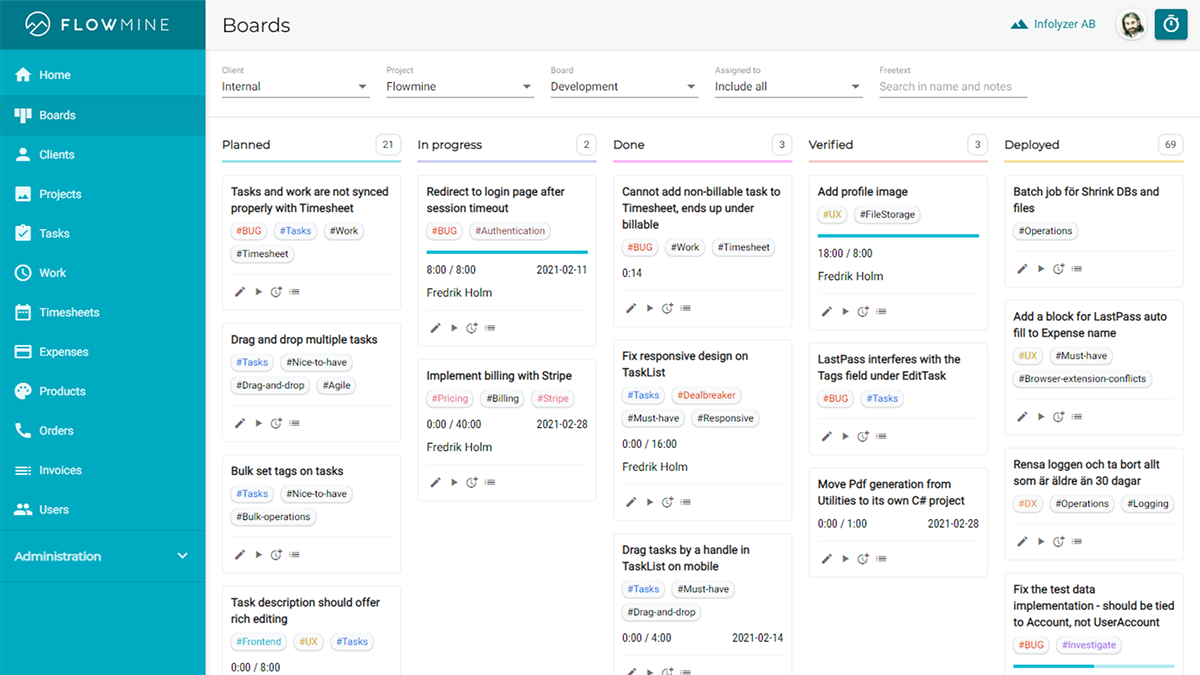
Task: Click the Flowmine logo
Action: tap(98, 24)
